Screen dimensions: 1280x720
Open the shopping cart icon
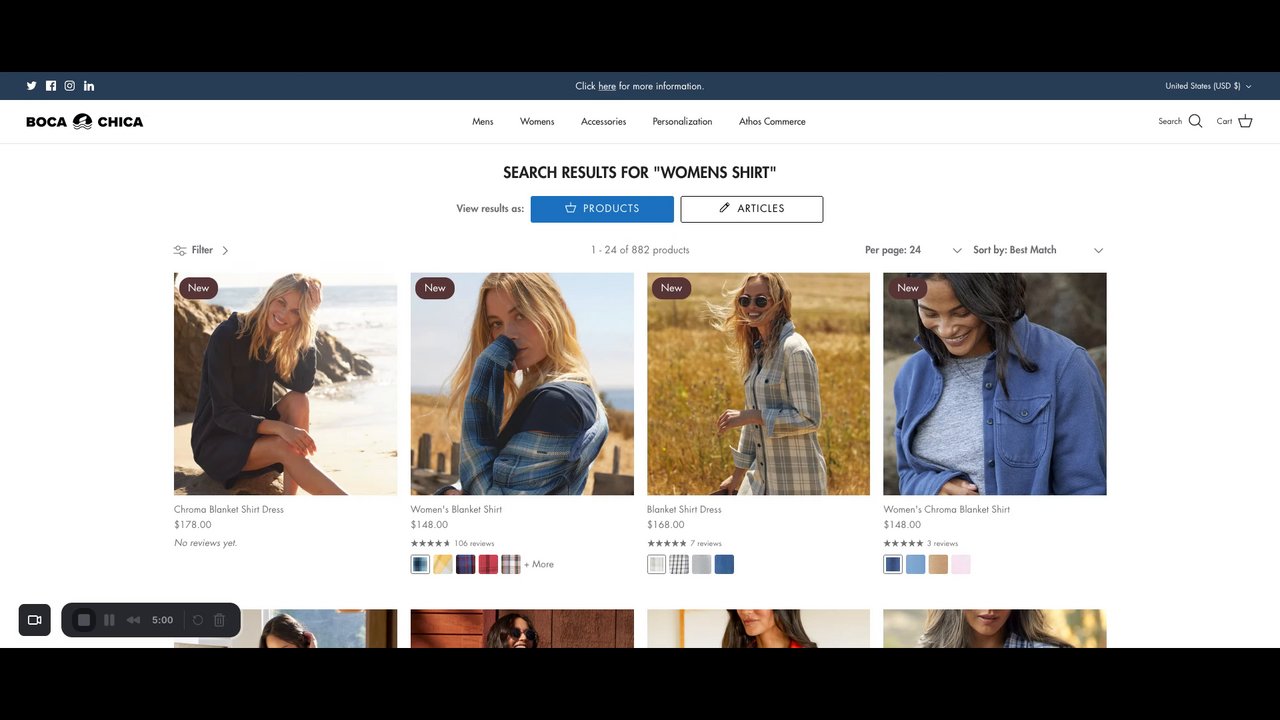tap(1245, 121)
